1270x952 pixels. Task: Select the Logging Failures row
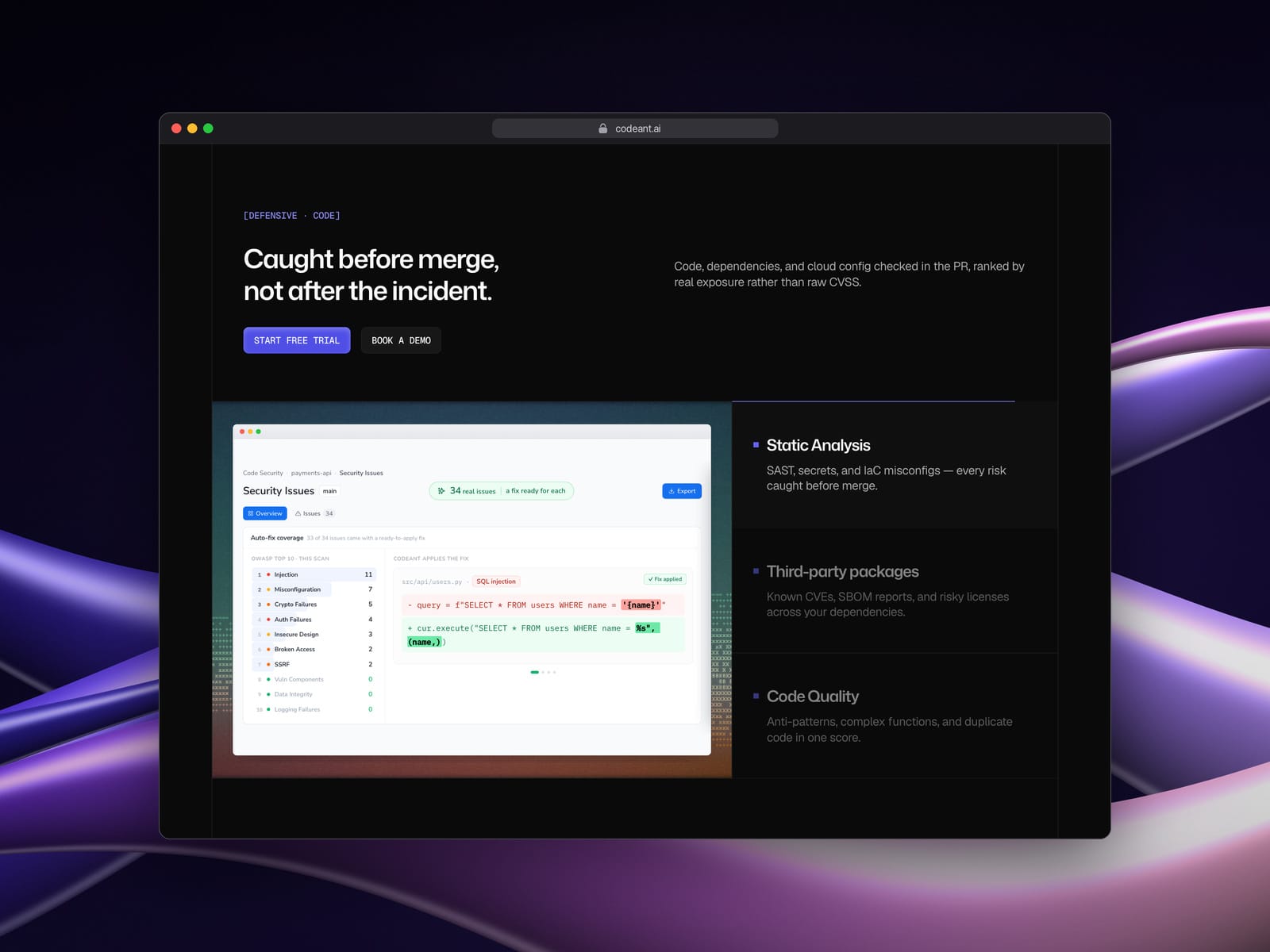click(x=314, y=709)
